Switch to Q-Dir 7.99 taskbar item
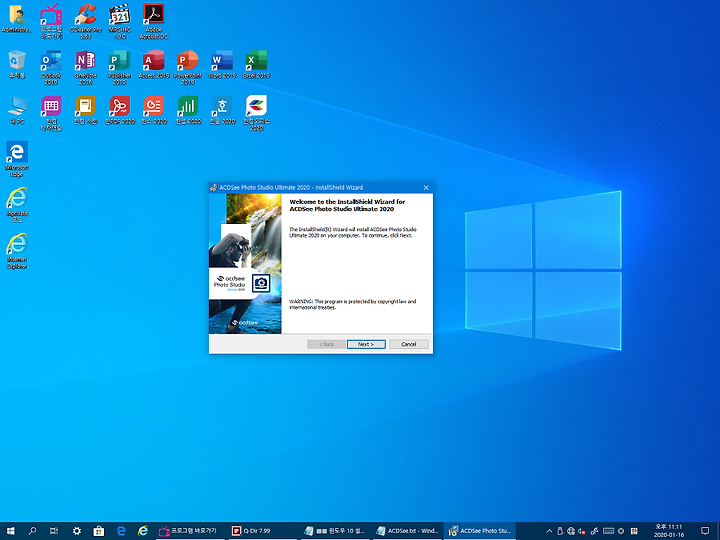The image size is (720, 540). 263,531
